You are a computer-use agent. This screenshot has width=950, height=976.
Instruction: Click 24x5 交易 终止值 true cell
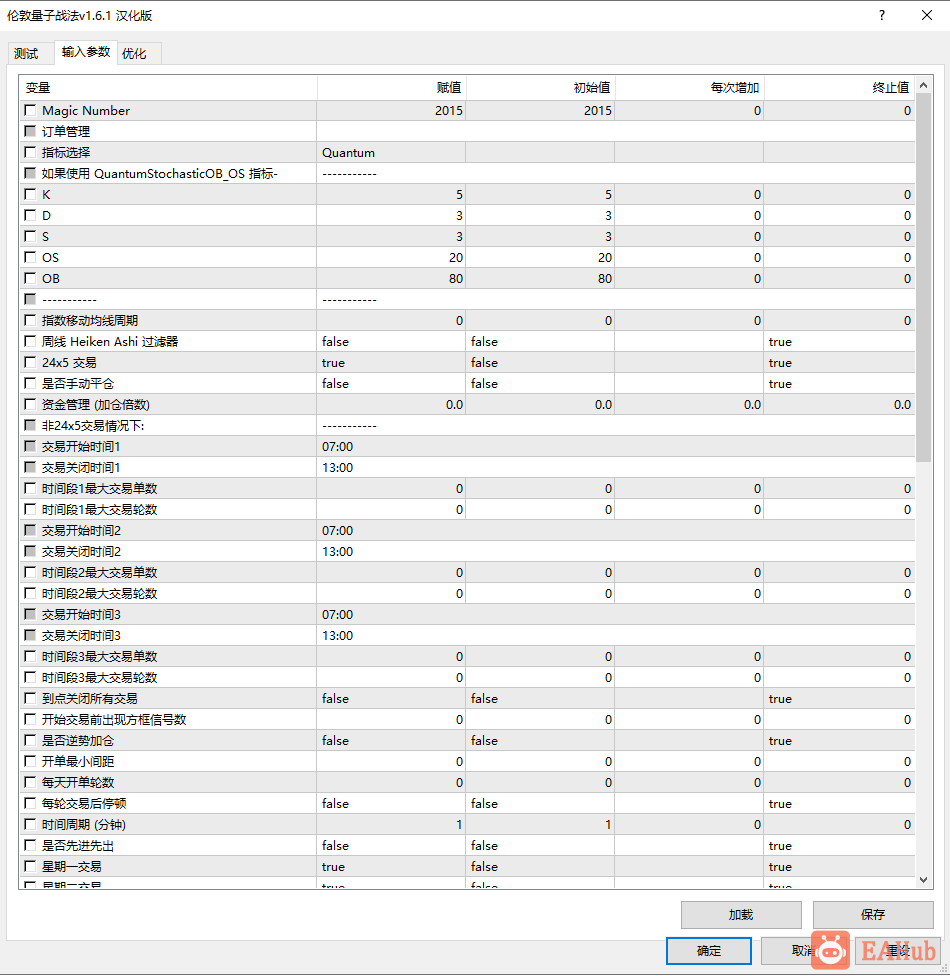(x=839, y=362)
